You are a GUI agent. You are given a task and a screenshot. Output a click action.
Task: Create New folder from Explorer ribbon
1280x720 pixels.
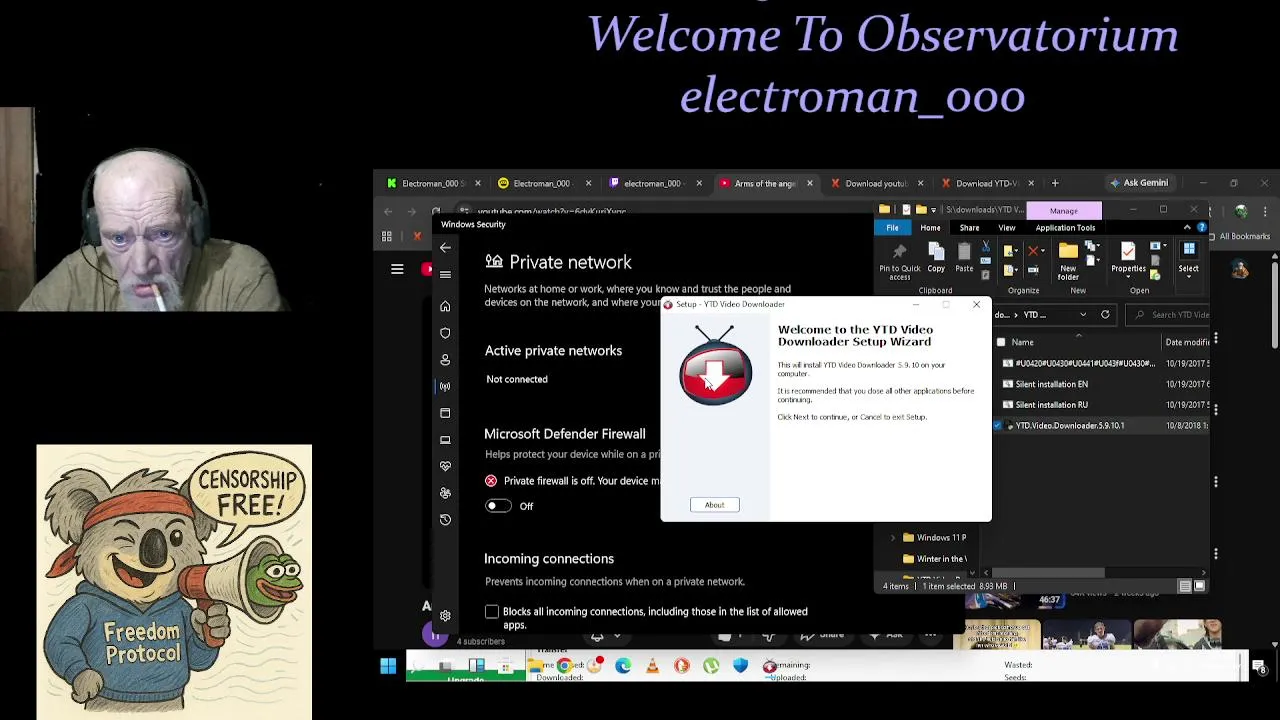click(1068, 261)
